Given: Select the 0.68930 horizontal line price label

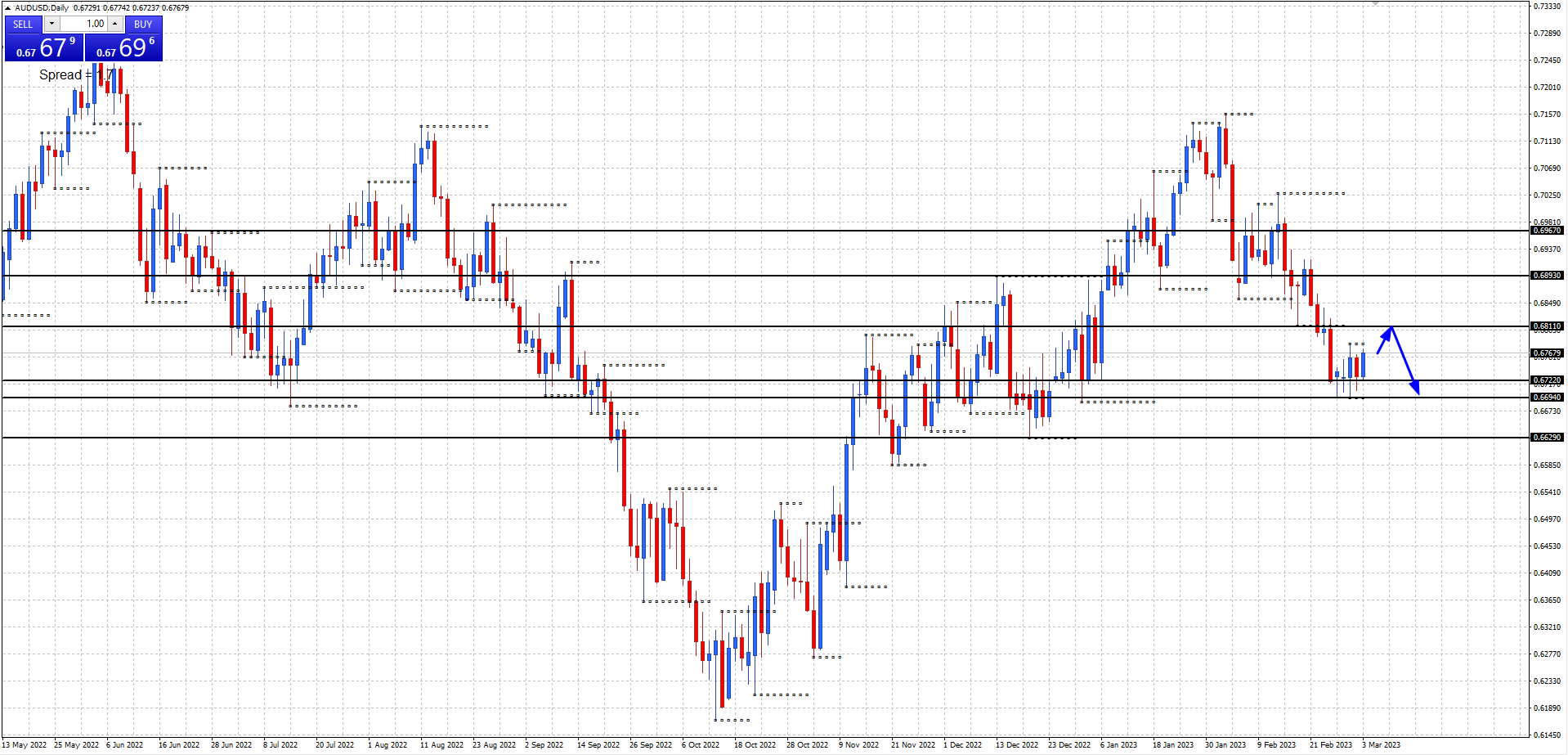Looking at the screenshot, I should (x=1546, y=276).
